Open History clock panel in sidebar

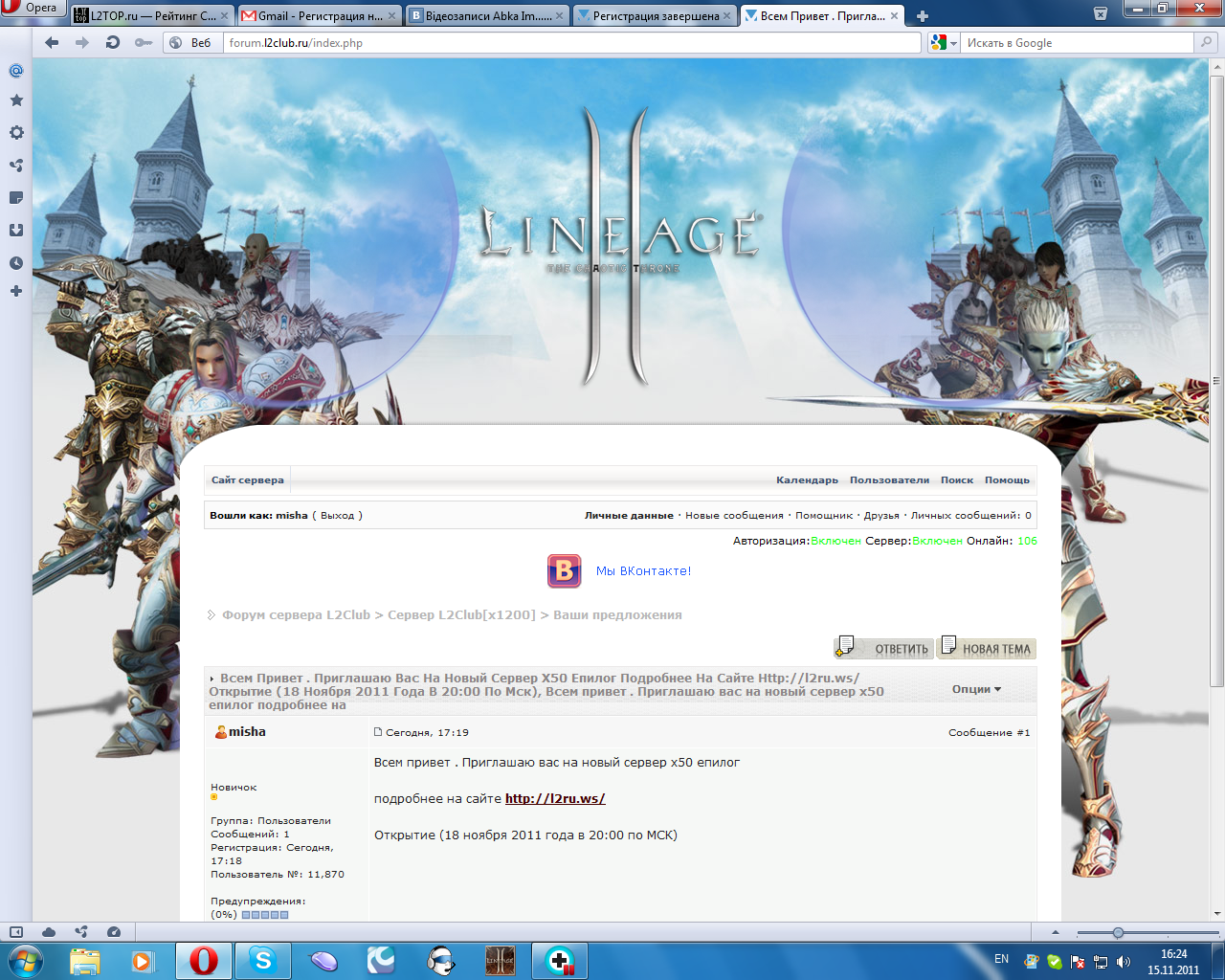point(15,262)
